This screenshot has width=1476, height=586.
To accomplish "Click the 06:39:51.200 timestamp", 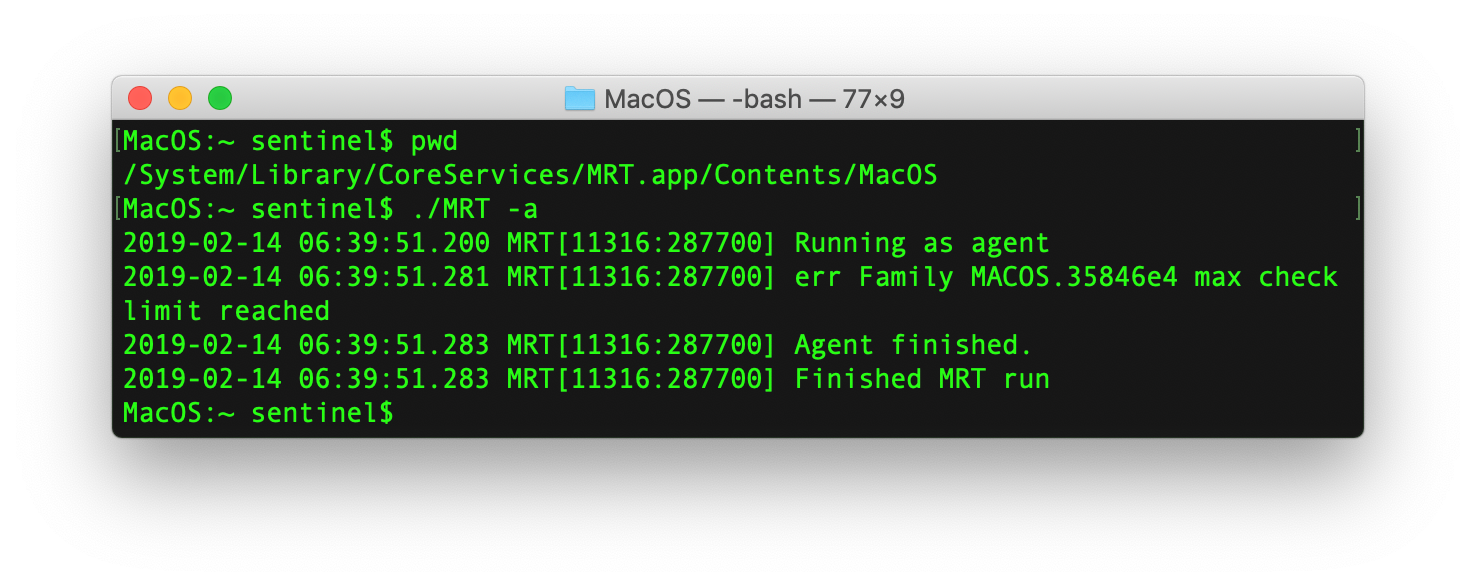I will [x=394, y=243].
